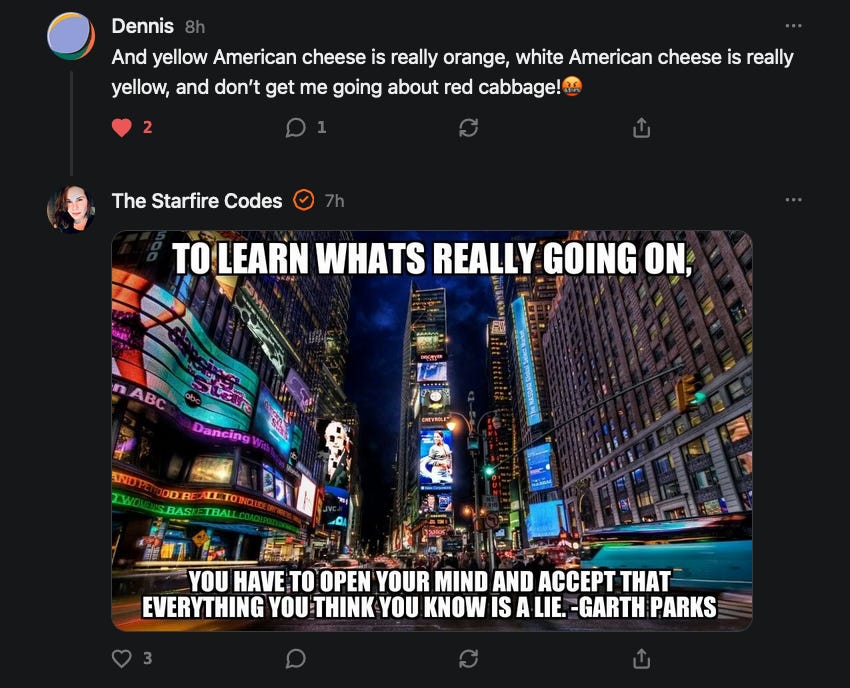Viewport: 850px width, 688px height.
Task: Open more options for Starfire Codes post
Action: (793, 200)
